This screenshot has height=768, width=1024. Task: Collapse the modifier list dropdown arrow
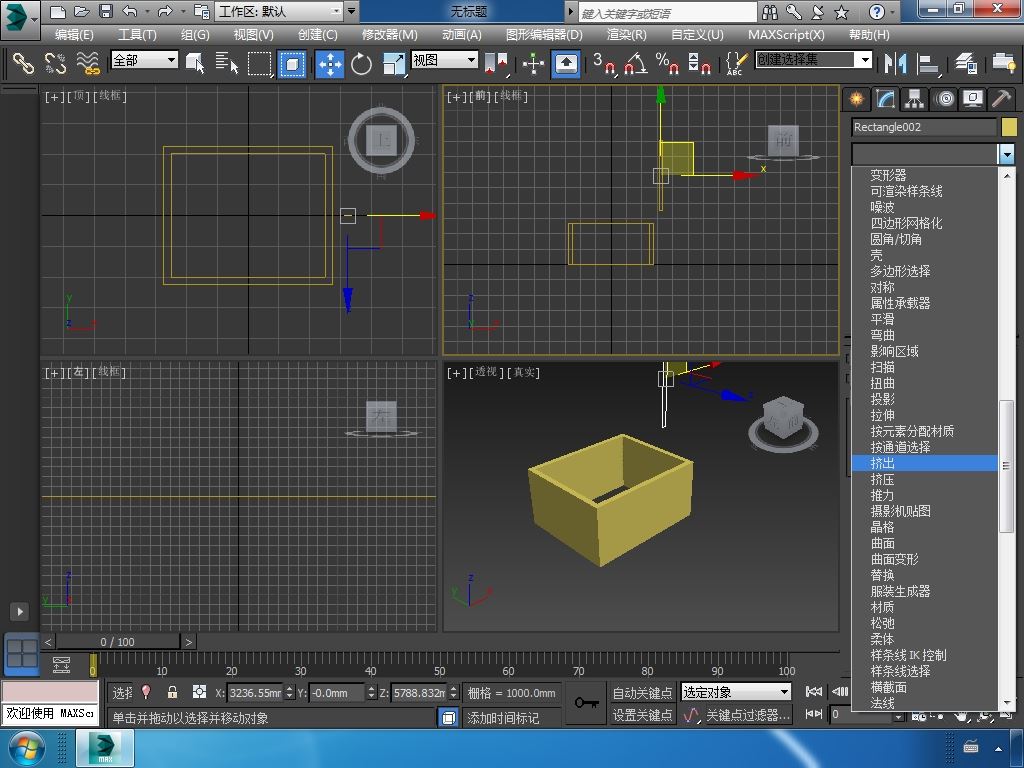pos(1006,154)
